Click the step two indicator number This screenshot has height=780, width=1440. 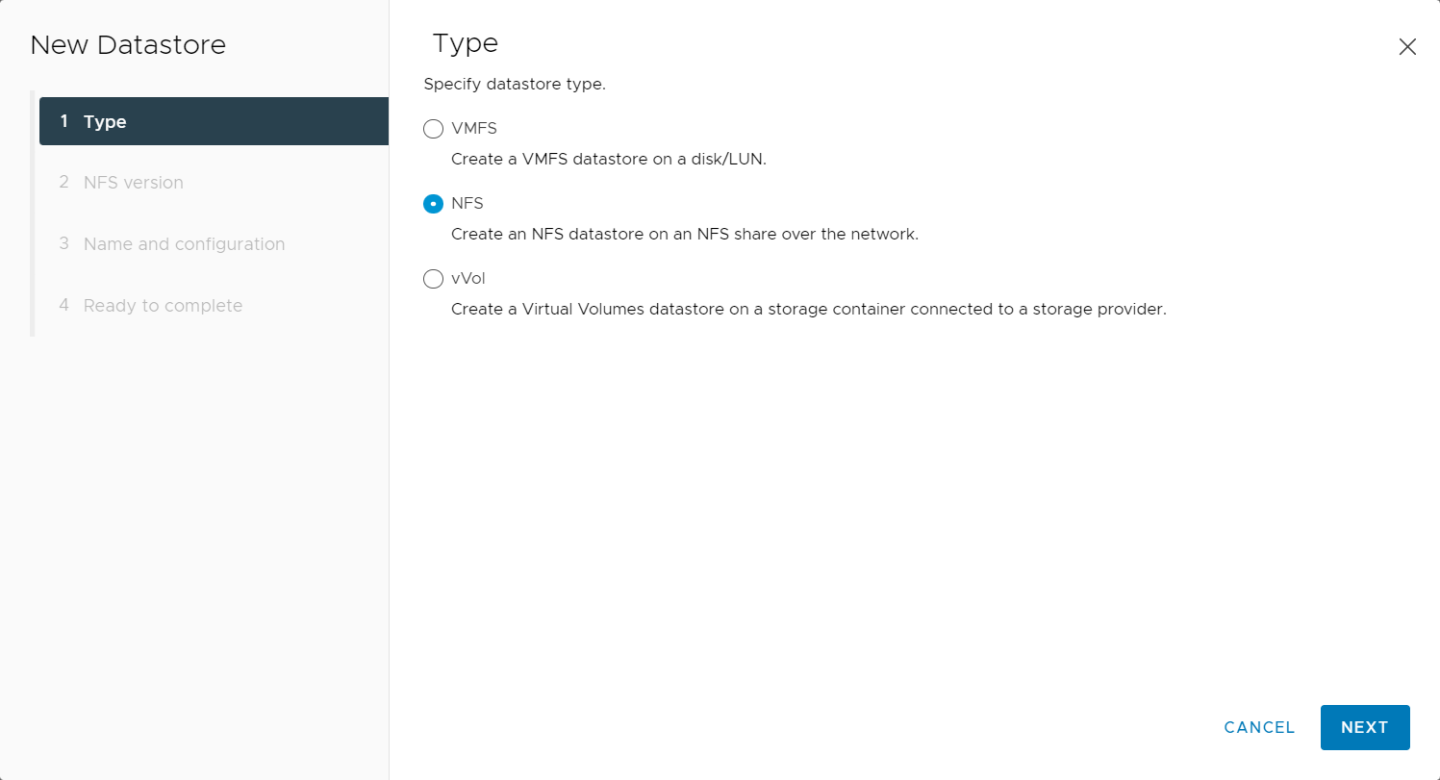(63, 182)
